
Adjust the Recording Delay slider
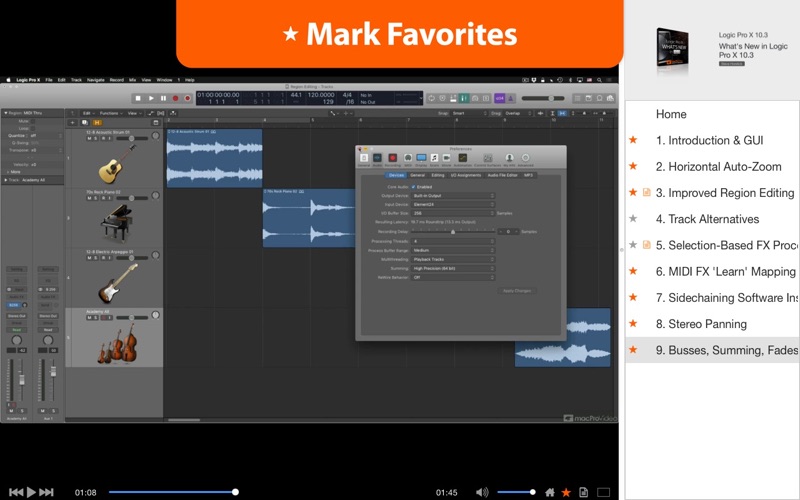tap(453, 232)
